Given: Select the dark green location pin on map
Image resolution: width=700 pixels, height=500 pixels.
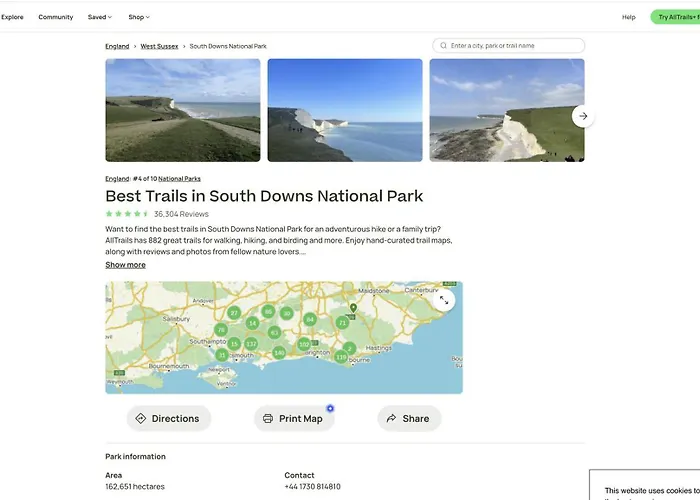Looking at the screenshot, I should [353, 308].
